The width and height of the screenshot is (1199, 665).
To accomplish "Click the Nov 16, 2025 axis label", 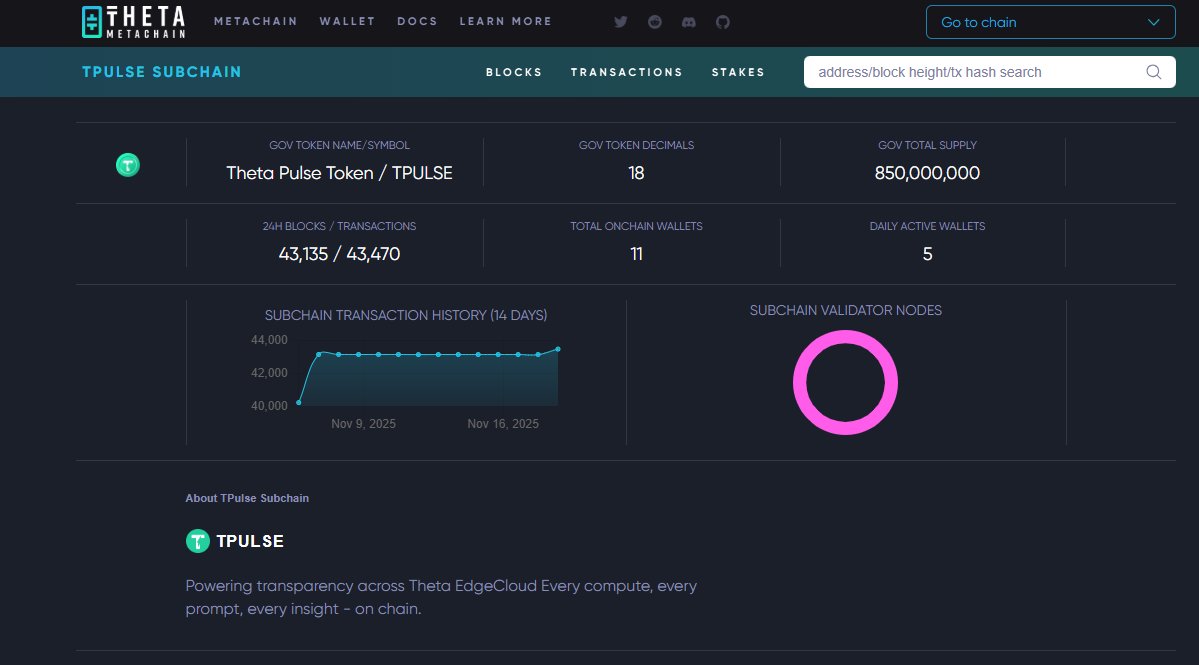I will click(x=503, y=423).
